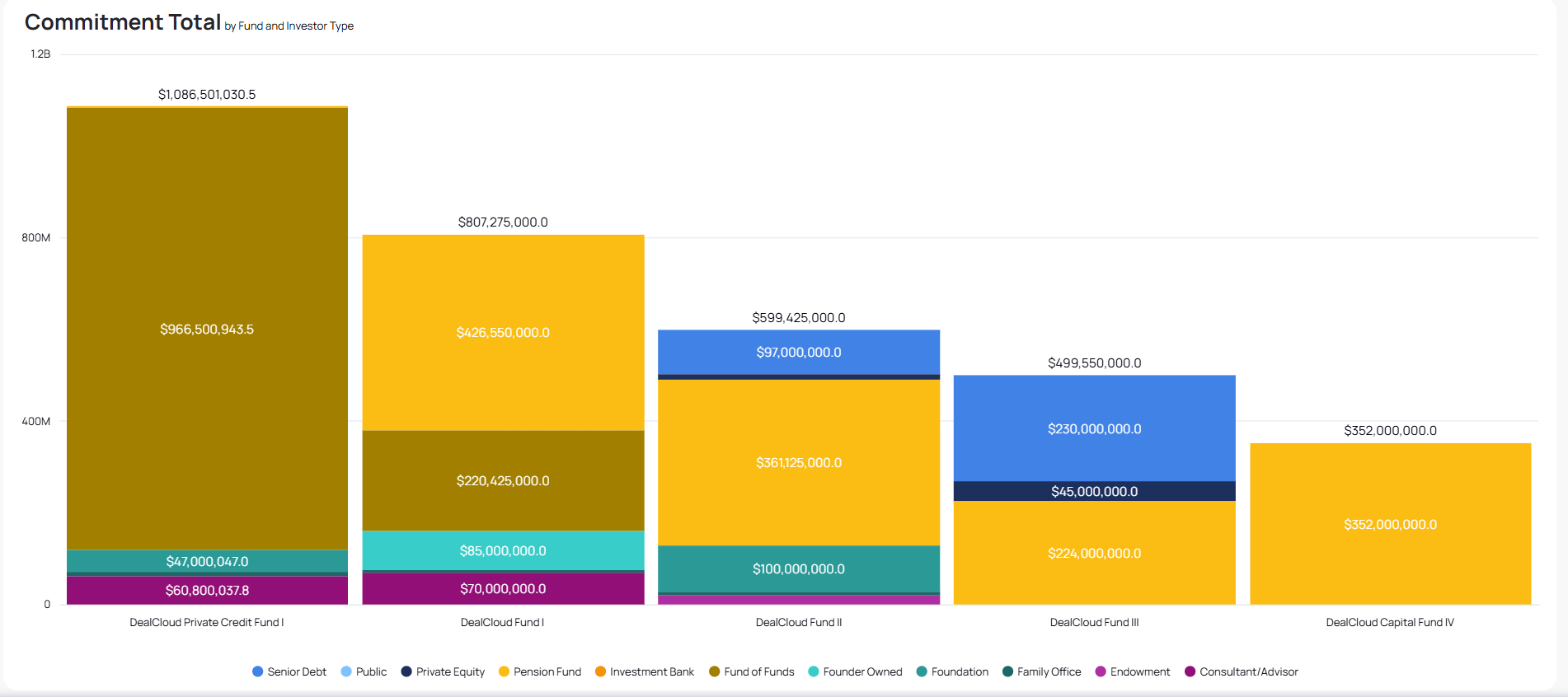
Task: Select the $97,000,000.0 Senior Debt segment
Action: [799, 352]
